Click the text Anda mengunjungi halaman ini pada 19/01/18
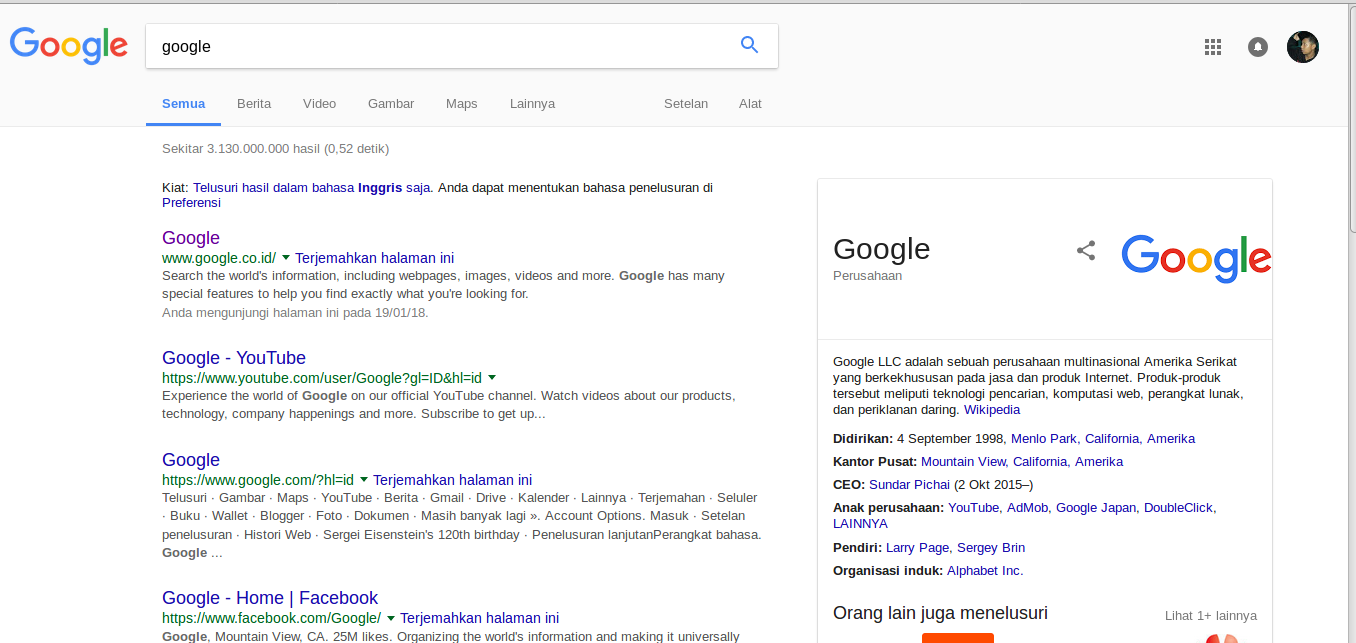The image size is (1356, 643). 295,313
